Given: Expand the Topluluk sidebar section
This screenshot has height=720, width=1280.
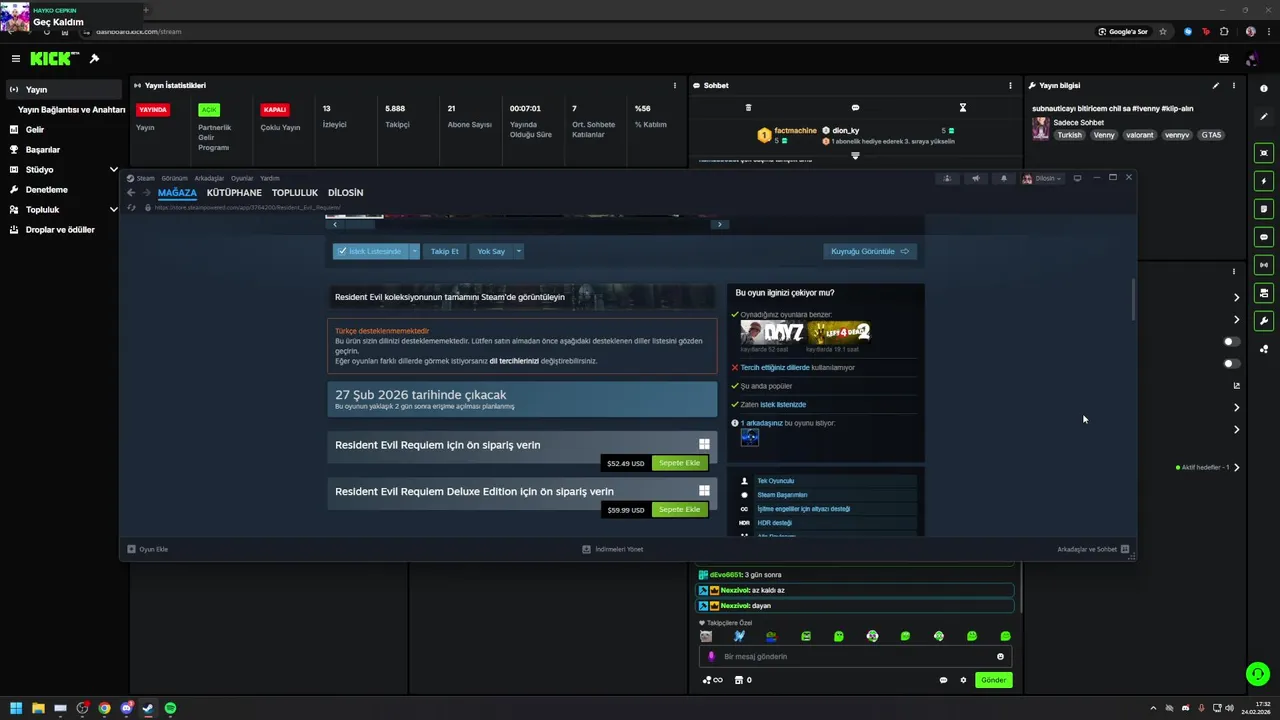Looking at the screenshot, I should point(113,210).
